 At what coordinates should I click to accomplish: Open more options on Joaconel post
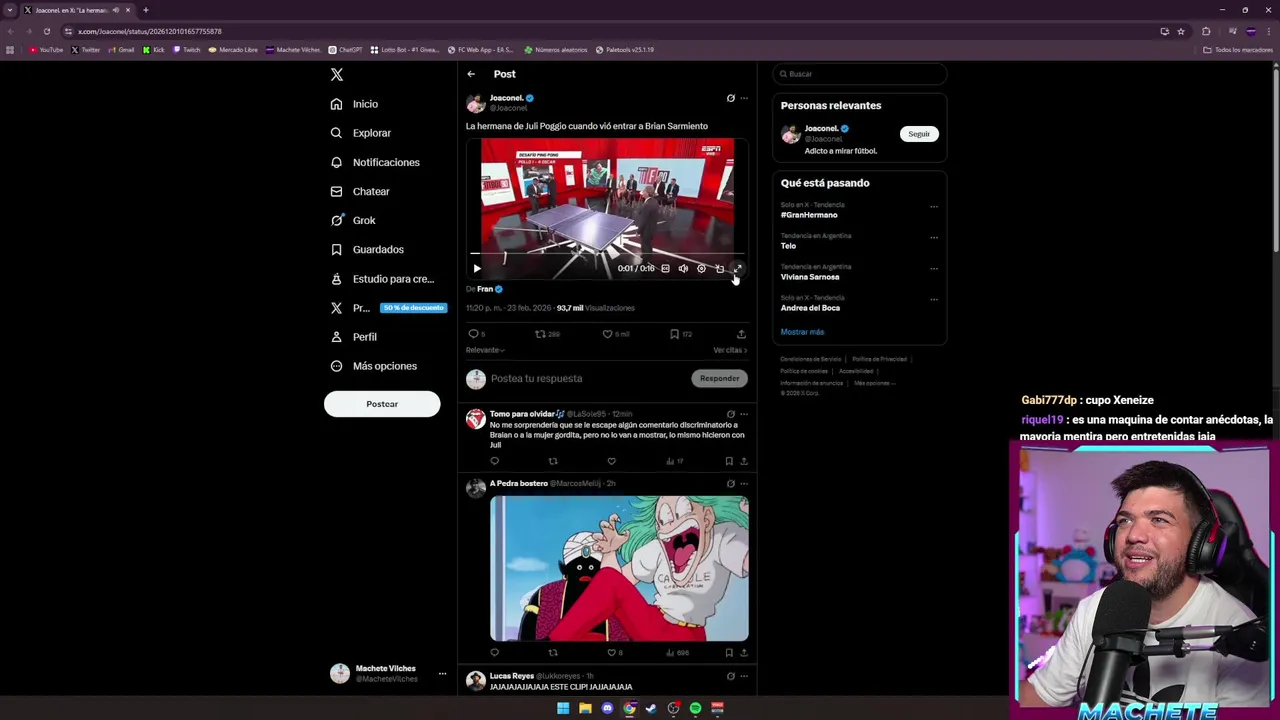pos(743,98)
